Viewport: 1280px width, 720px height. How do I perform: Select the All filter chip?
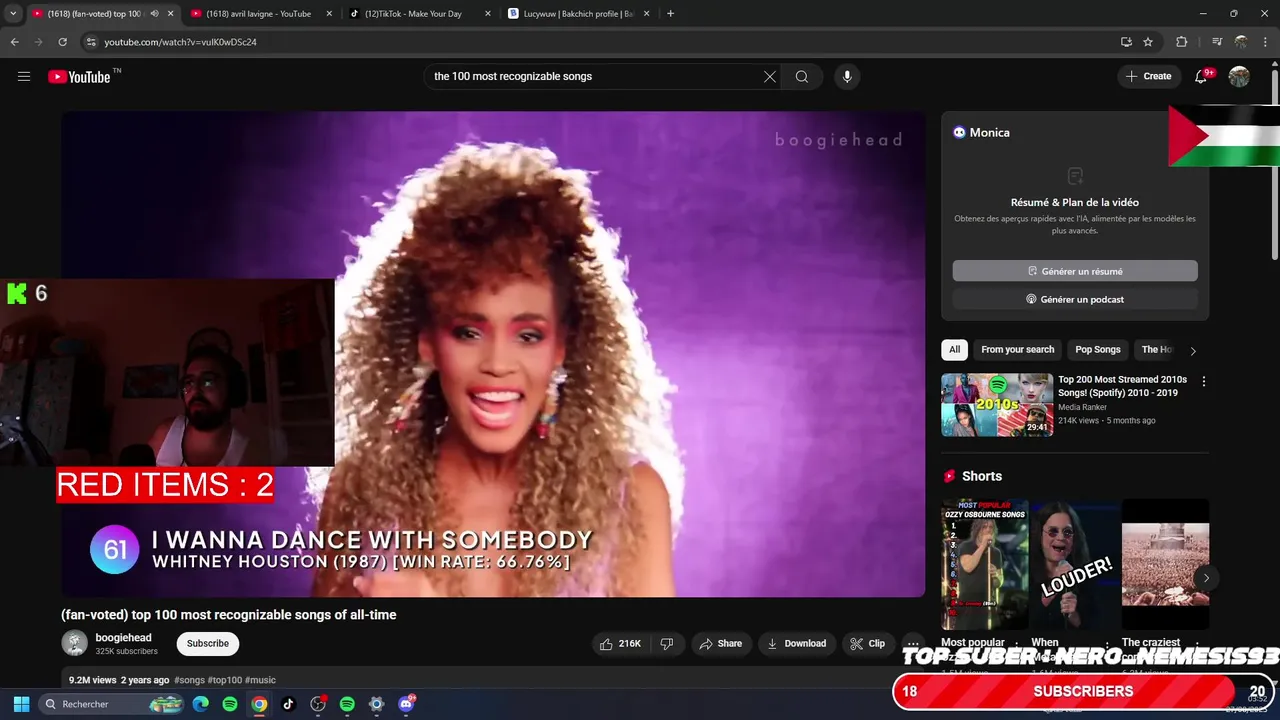(954, 350)
